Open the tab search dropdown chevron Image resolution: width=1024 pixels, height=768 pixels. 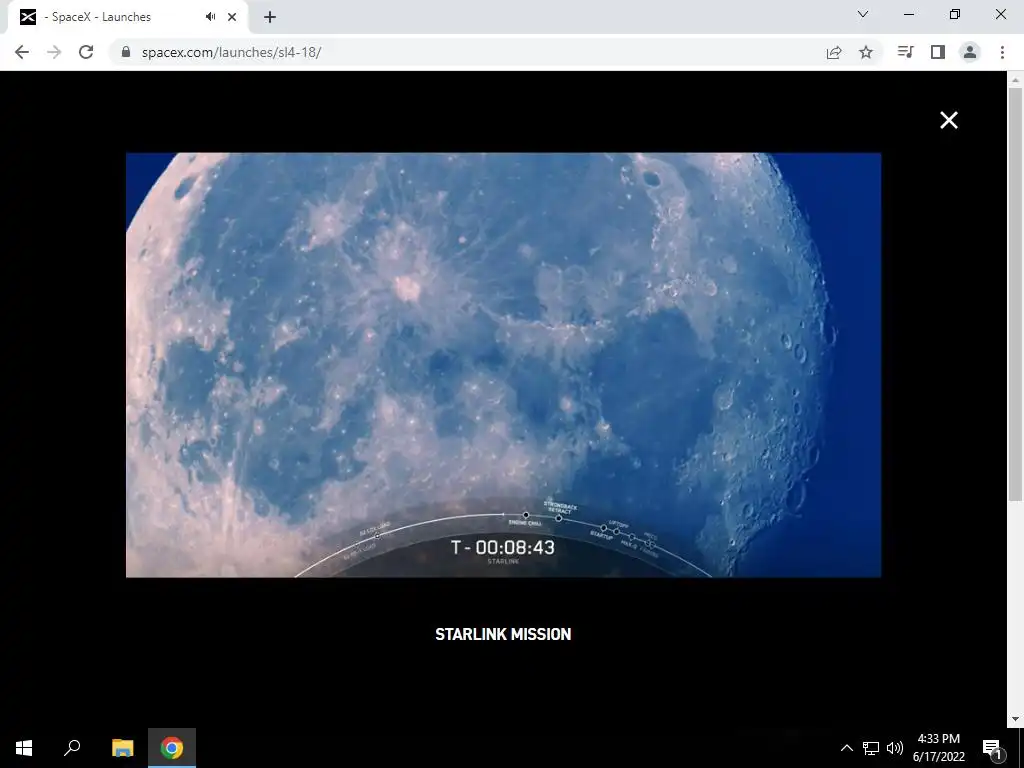[x=863, y=14]
